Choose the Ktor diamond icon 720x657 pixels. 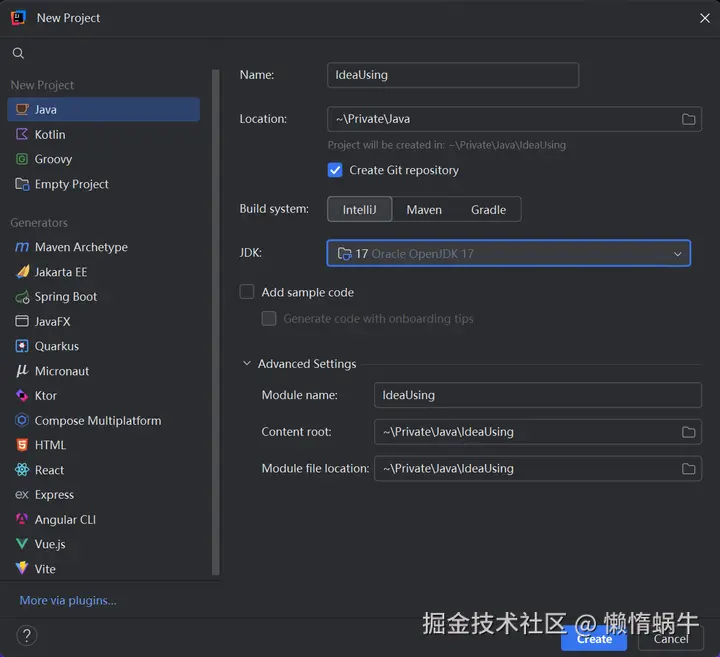(22, 395)
